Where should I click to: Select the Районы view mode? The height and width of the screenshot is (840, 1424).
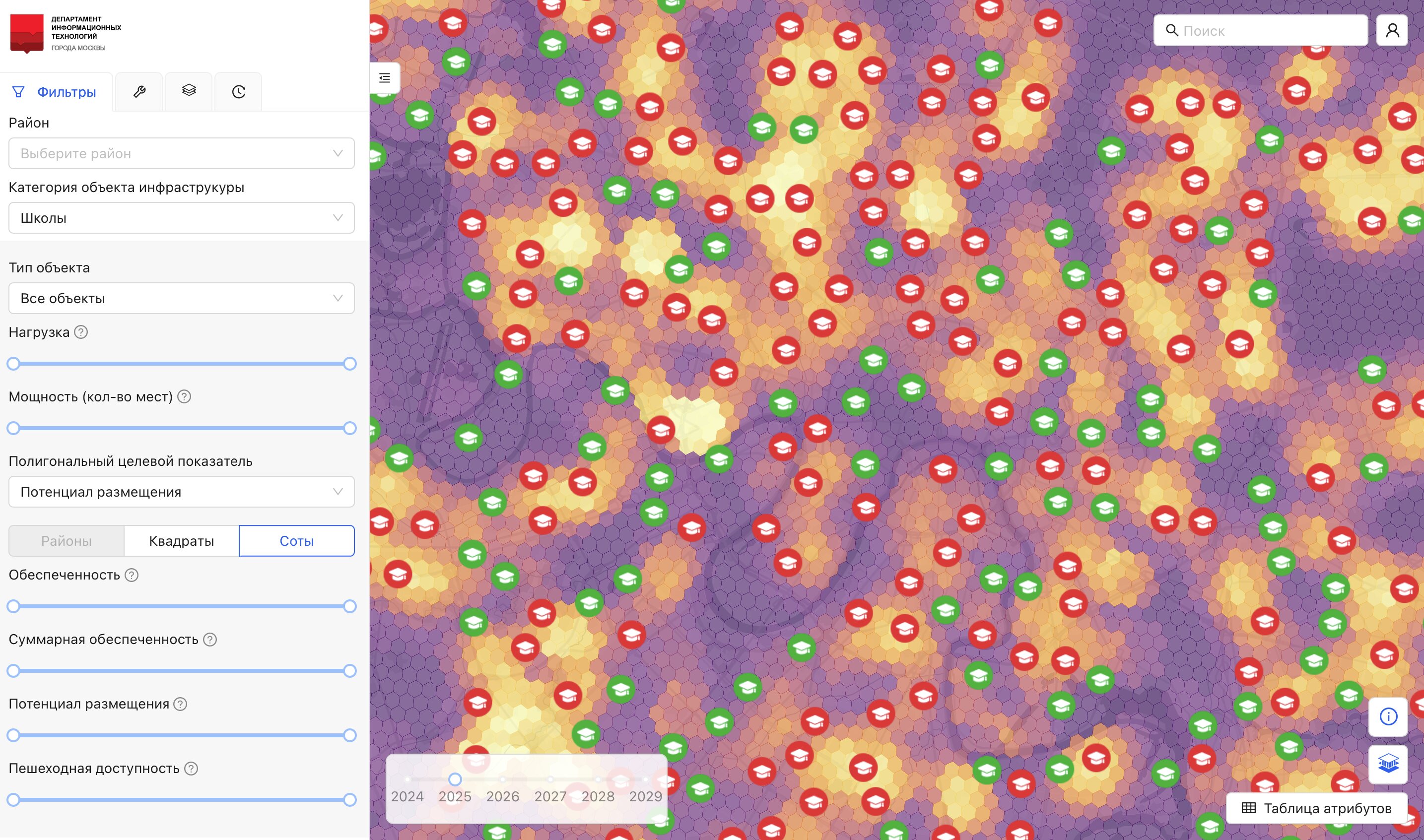[x=66, y=541]
